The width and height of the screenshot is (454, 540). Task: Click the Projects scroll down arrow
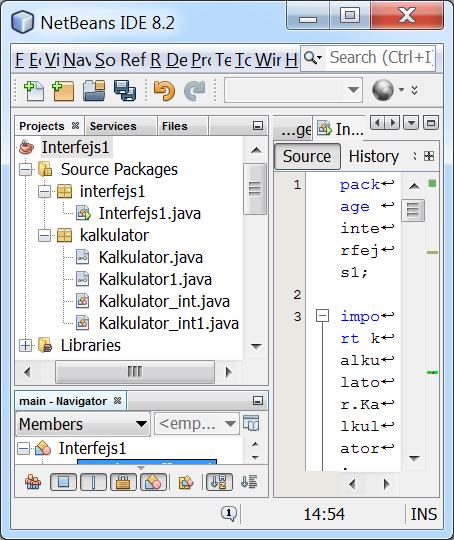(256, 346)
